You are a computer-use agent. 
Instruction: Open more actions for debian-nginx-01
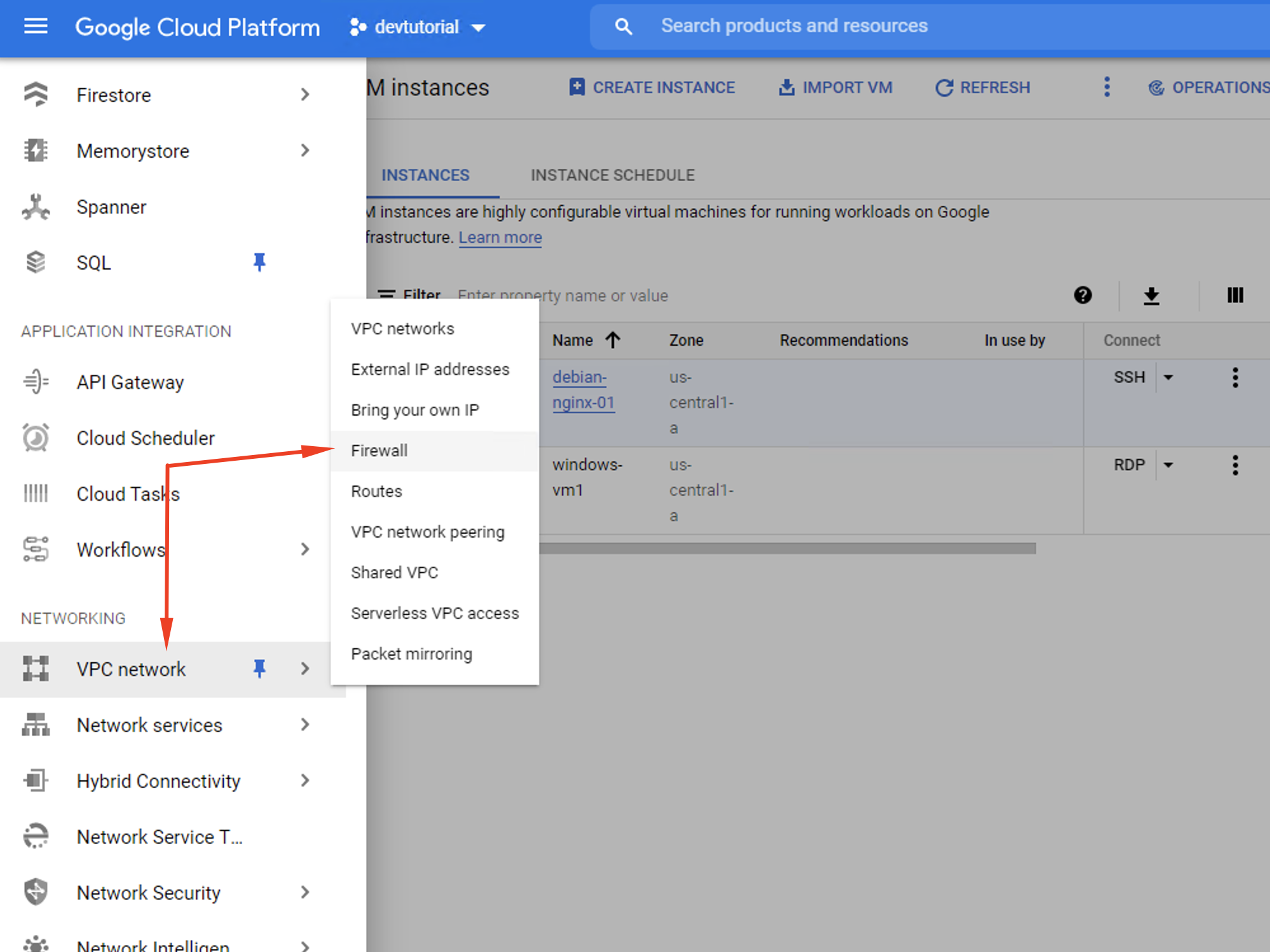tap(1235, 377)
